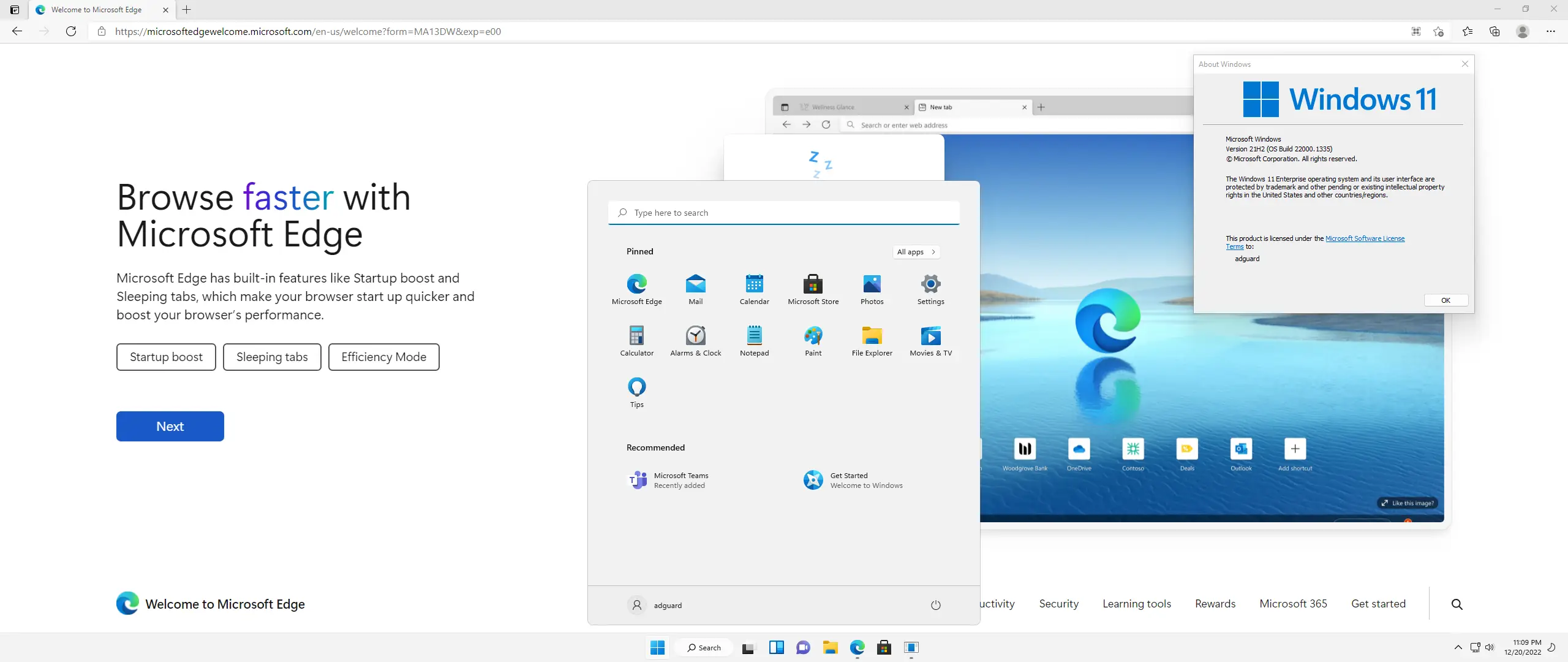Expand All apps list in Start
Screen dimensions: 1568x662
(x=916, y=252)
